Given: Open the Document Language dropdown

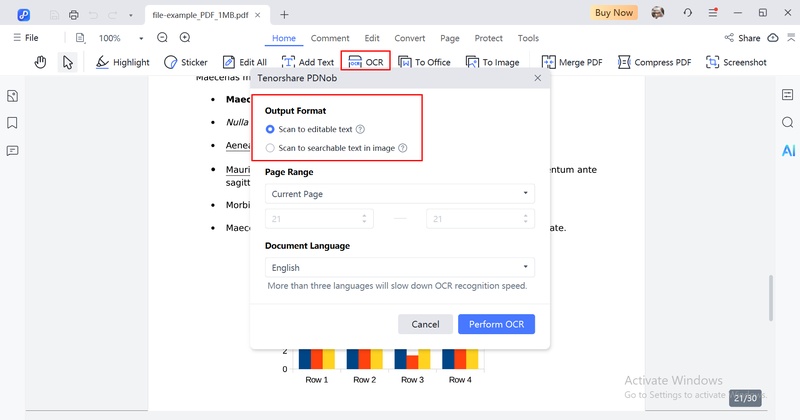Looking at the screenshot, I should [x=399, y=268].
